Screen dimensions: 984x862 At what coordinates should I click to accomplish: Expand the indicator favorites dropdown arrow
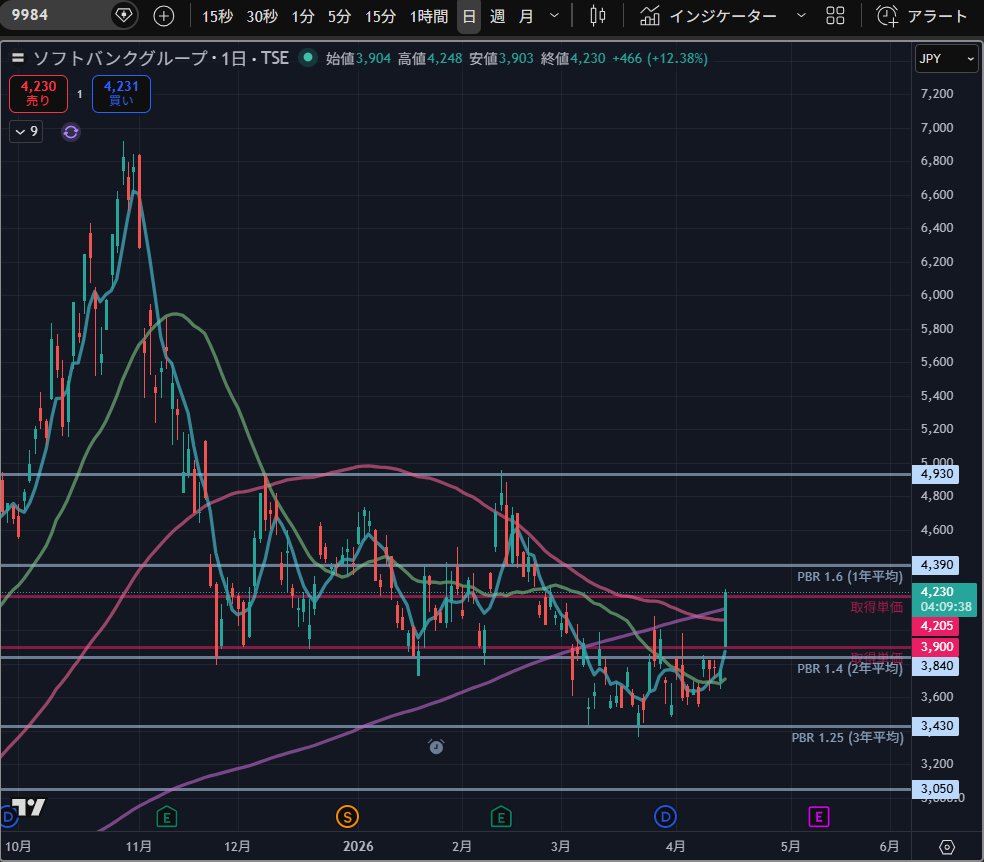pos(801,16)
